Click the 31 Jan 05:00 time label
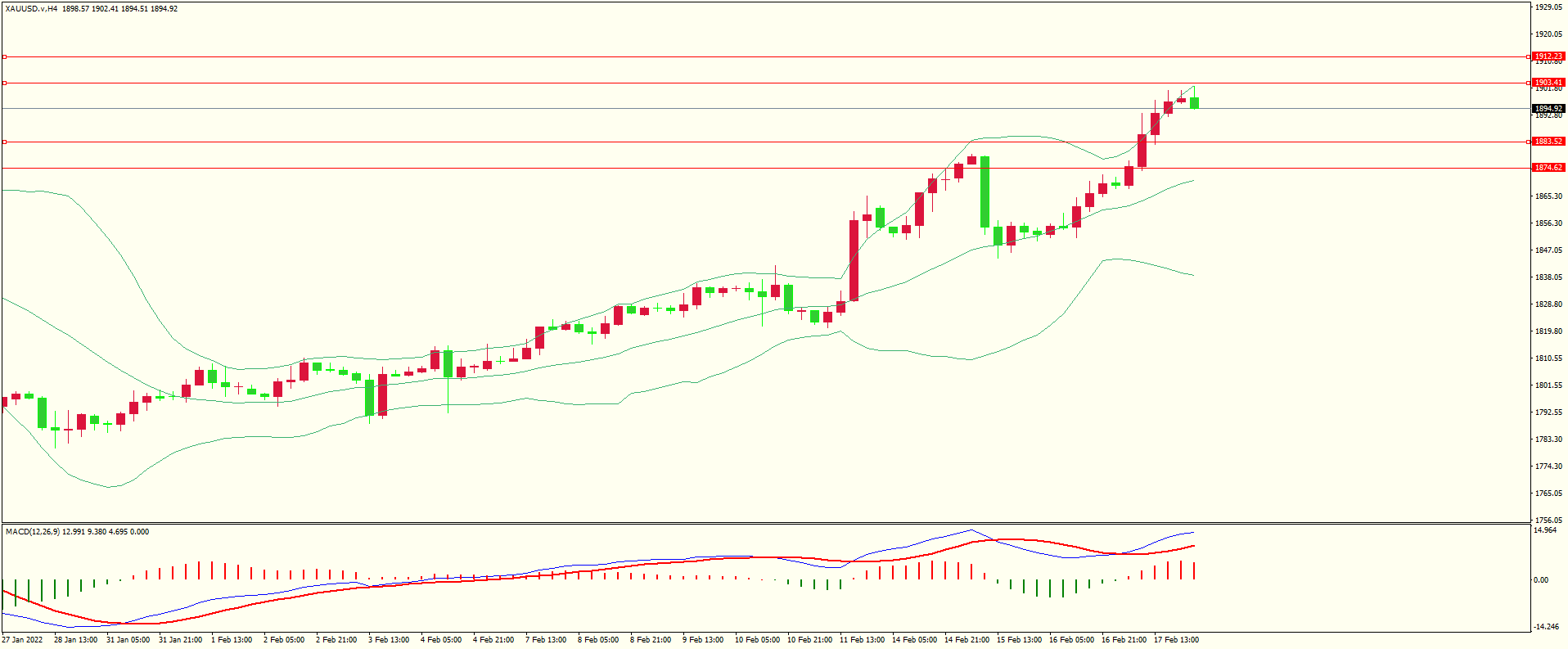The width and height of the screenshot is (1568, 649). tap(128, 640)
